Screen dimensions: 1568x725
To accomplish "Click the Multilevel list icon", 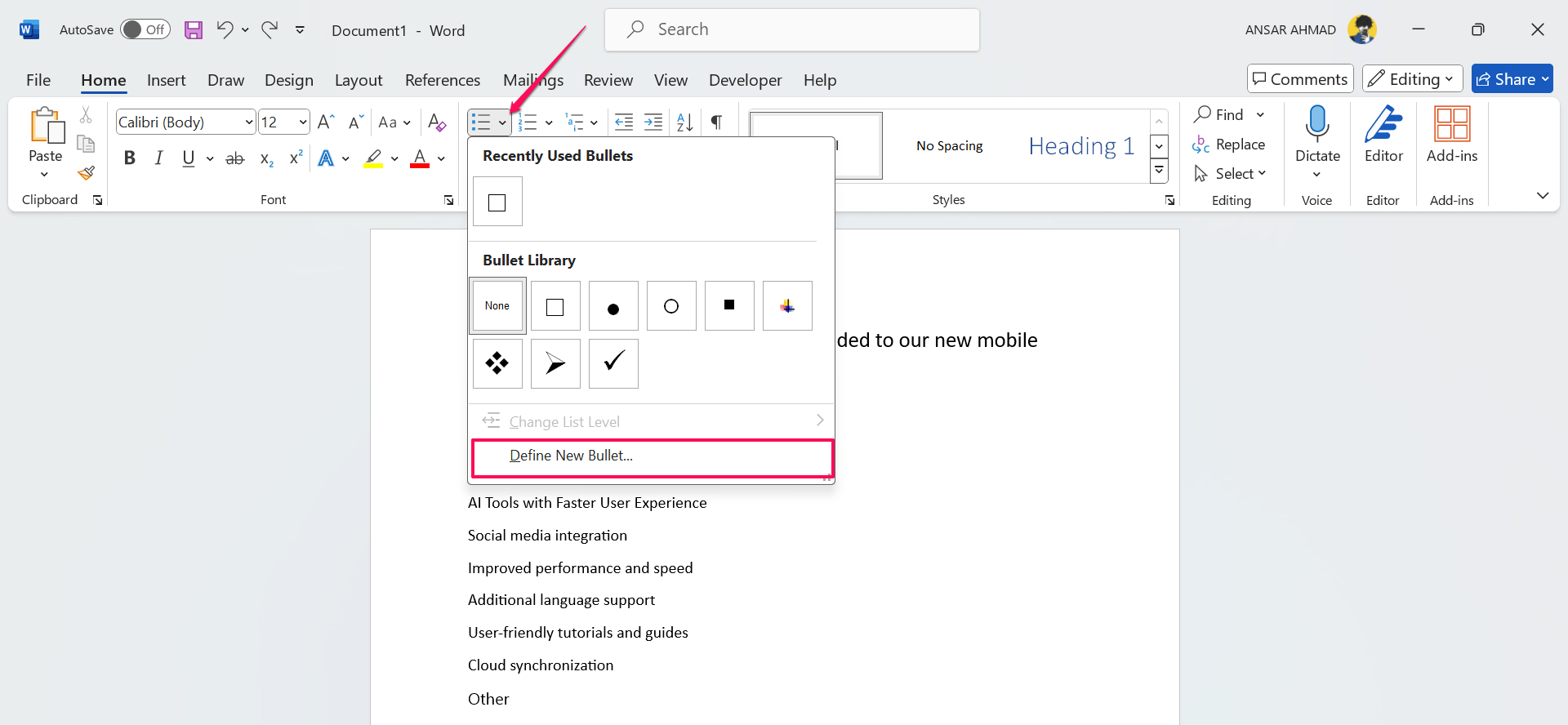I will 575,122.
